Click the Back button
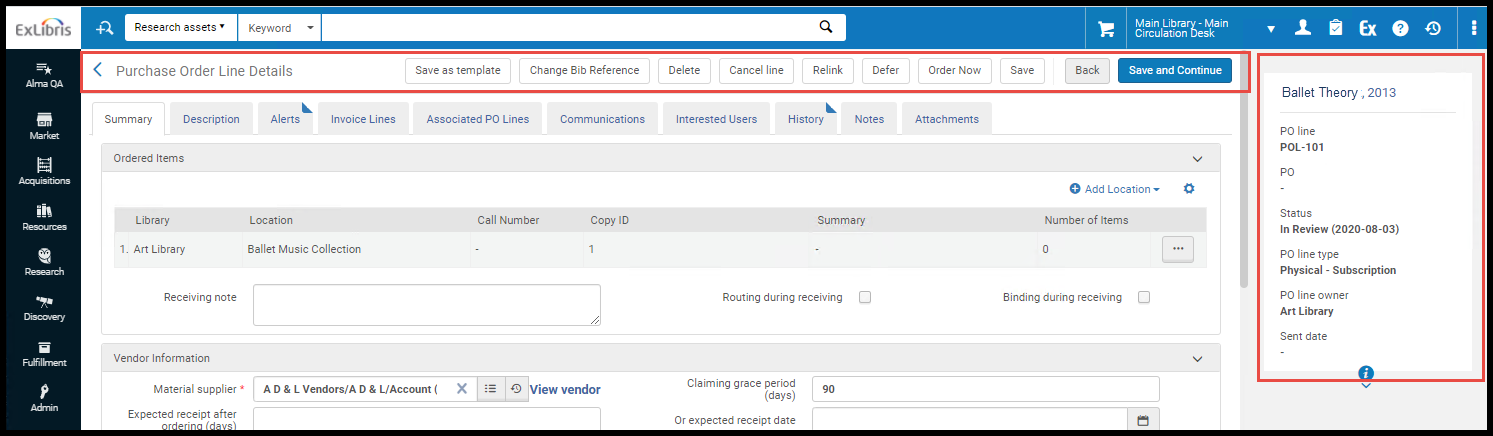 pyautogui.click(x=1087, y=70)
